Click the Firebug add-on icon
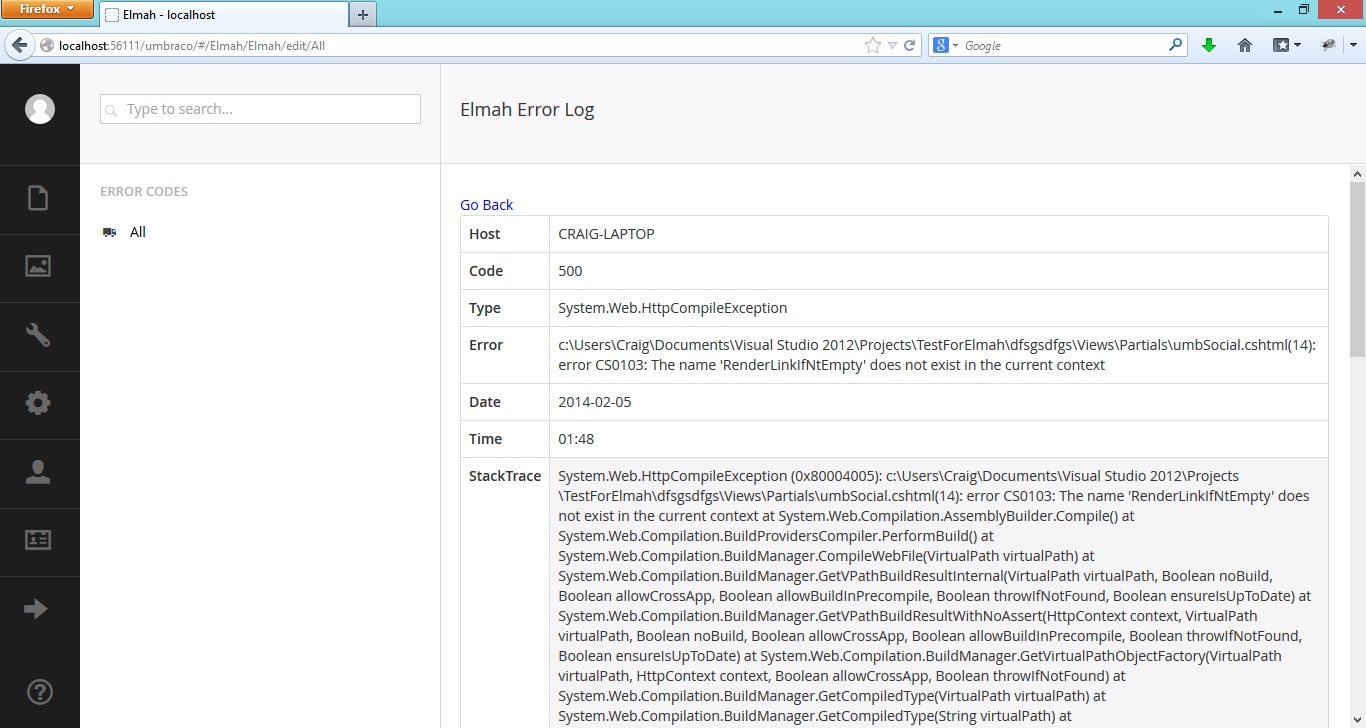The height and width of the screenshot is (728, 1366). pos(1328,45)
